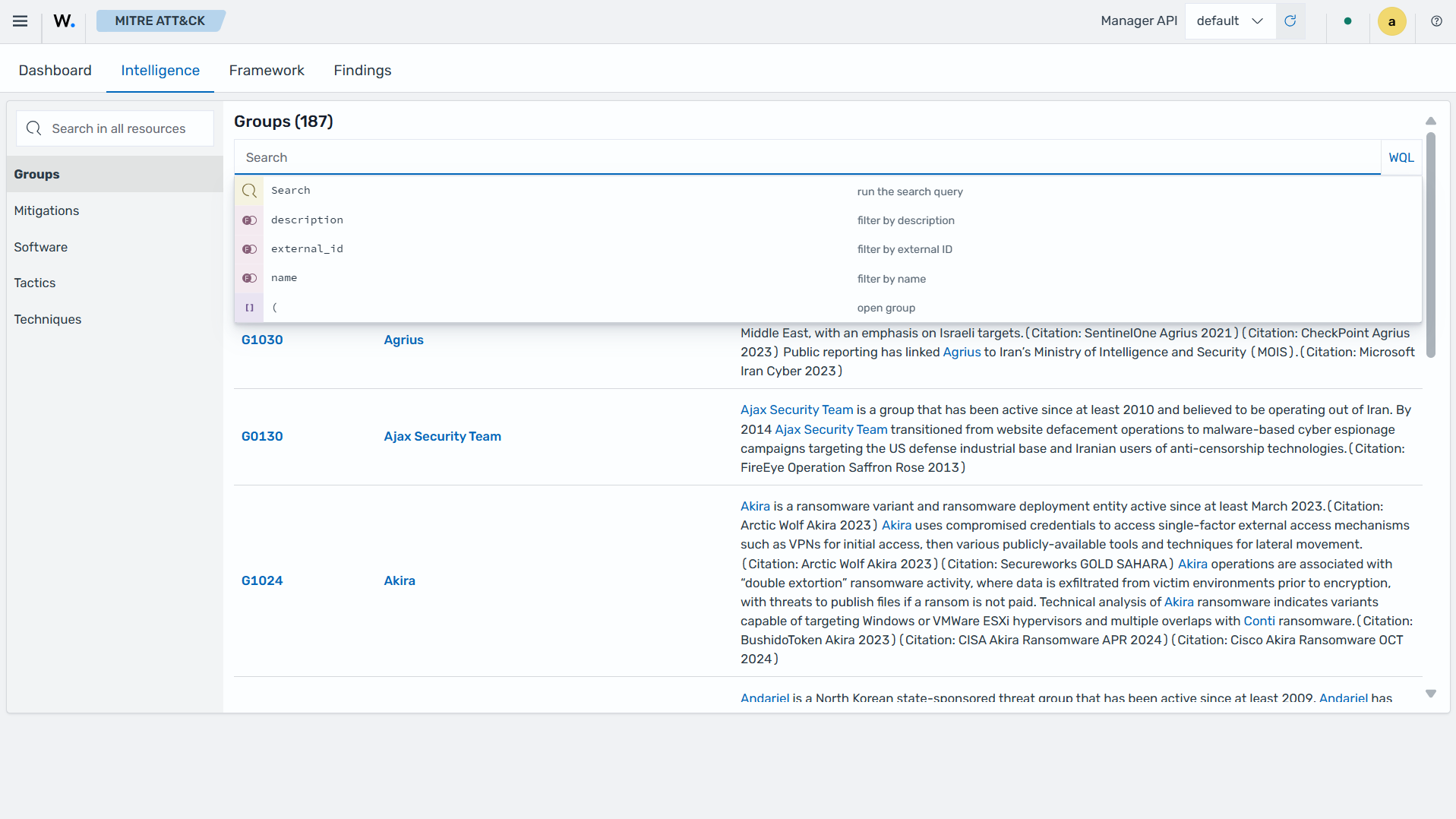Choose the external_id filter suggestion
The height and width of the screenshot is (819, 1456).
click(x=827, y=249)
